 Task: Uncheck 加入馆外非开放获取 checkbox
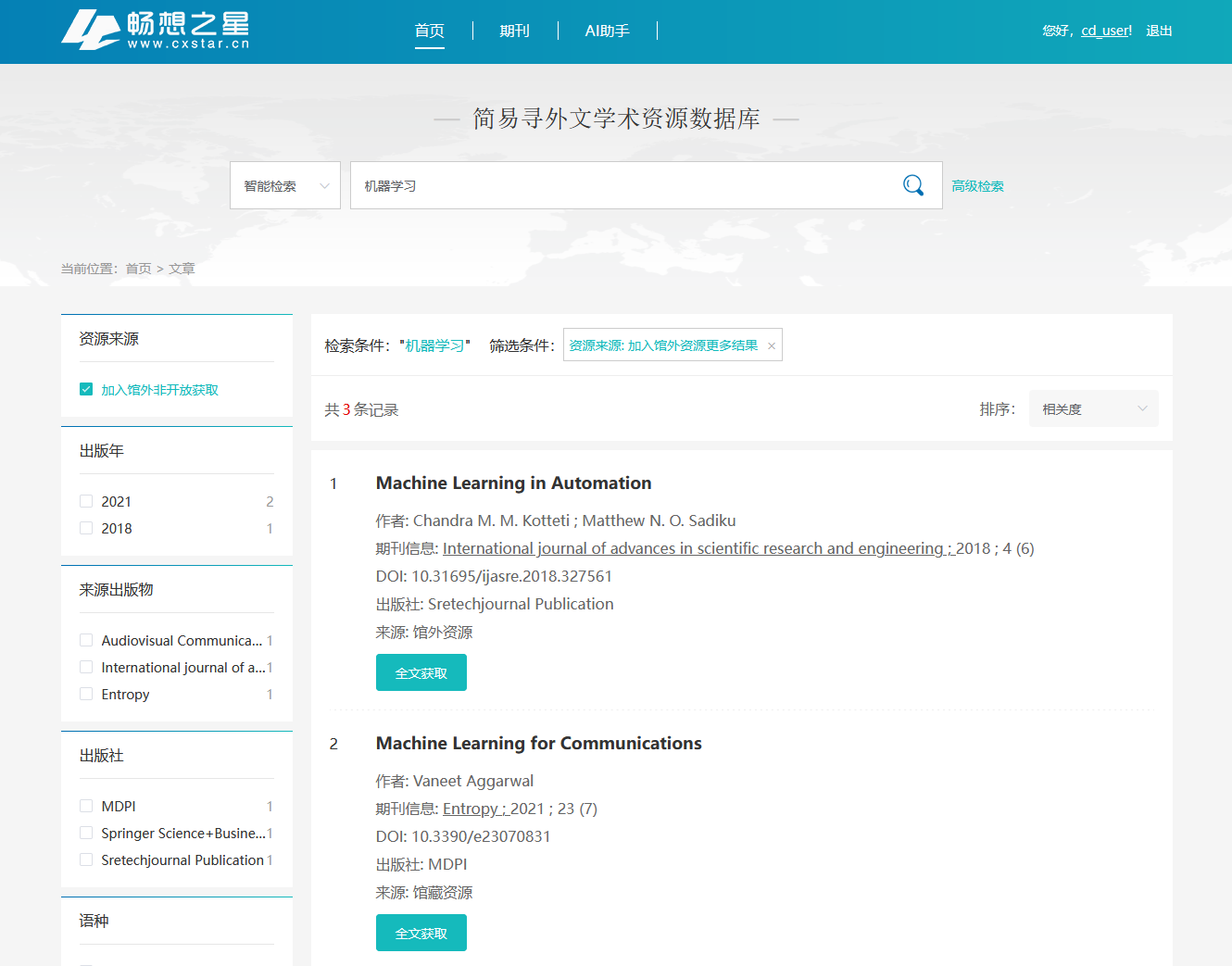pyautogui.click(x=86, y=390)
